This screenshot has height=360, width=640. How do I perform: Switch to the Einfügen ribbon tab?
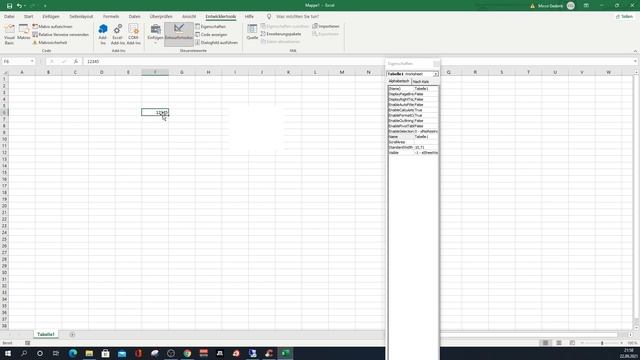(51, 16)
